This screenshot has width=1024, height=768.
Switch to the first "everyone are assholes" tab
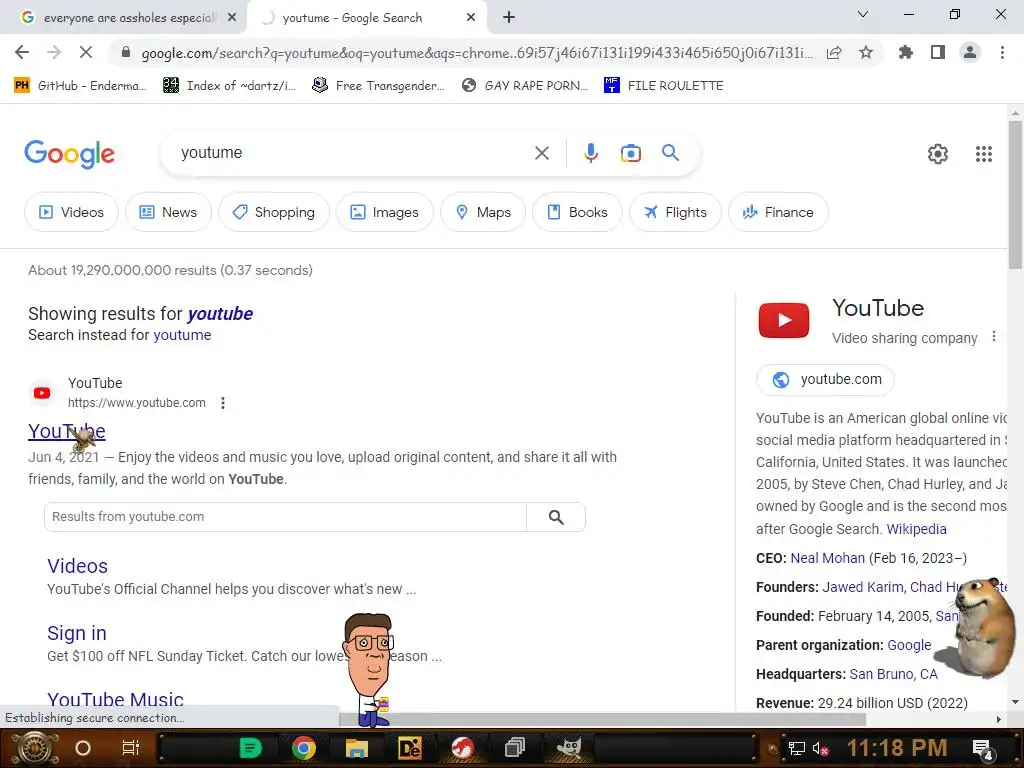[x=124, y=18]
